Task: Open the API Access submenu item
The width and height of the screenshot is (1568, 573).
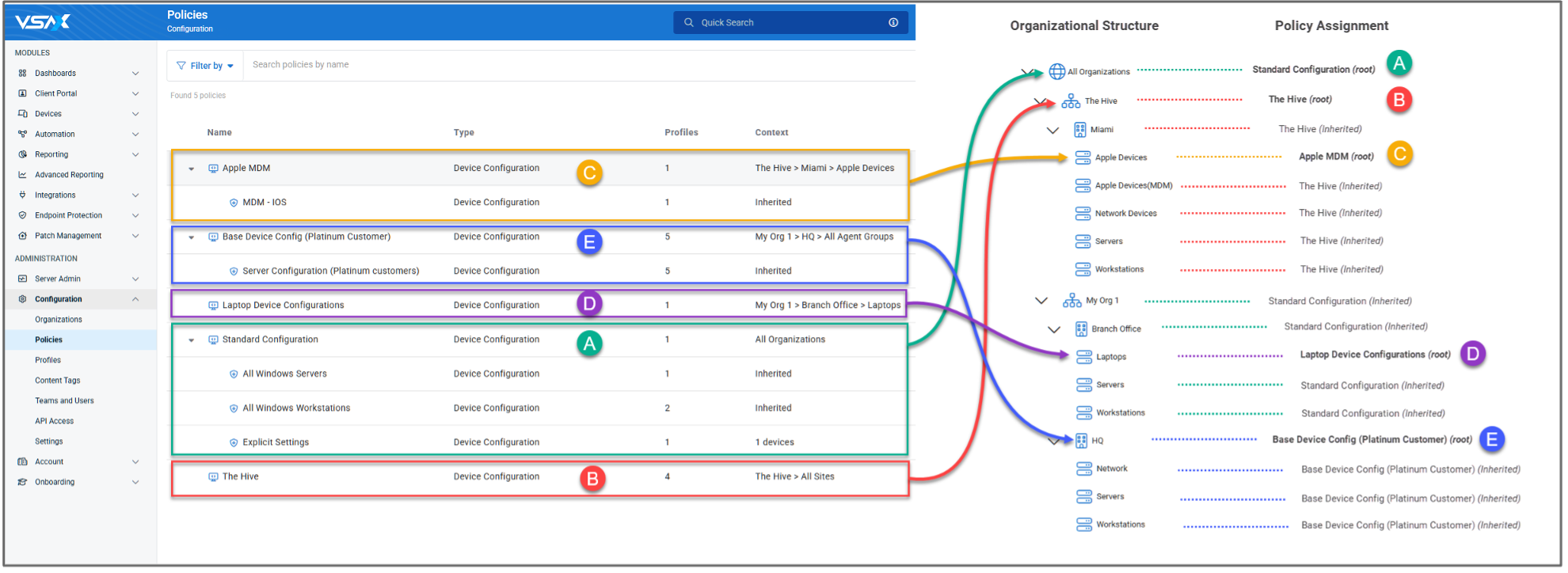Action: click(x=54, y=421)
